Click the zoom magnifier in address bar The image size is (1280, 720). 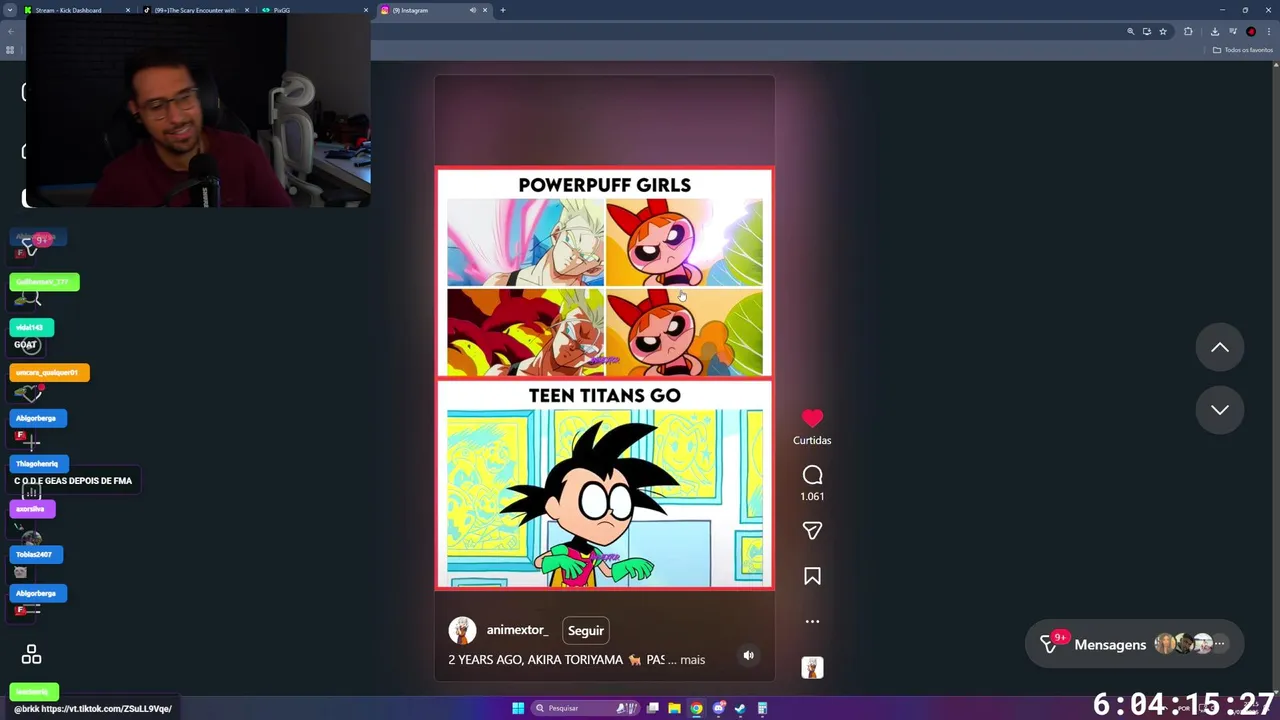1131,31
